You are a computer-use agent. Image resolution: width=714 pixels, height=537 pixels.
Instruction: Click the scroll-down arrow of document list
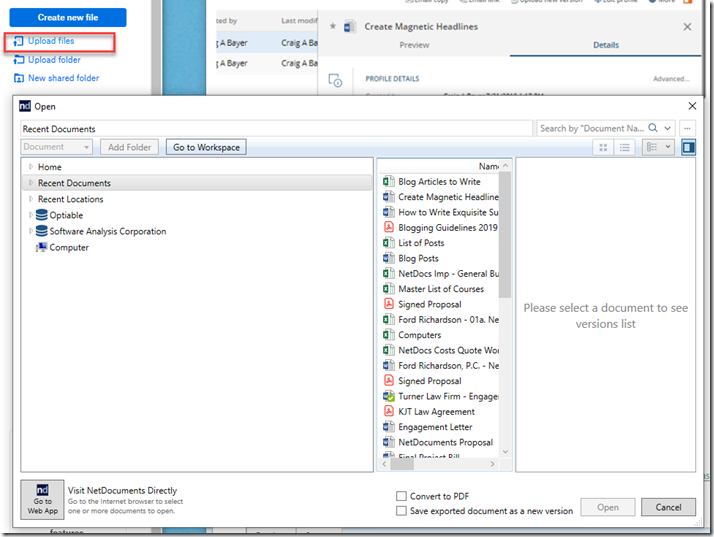[x=505, y=452]
